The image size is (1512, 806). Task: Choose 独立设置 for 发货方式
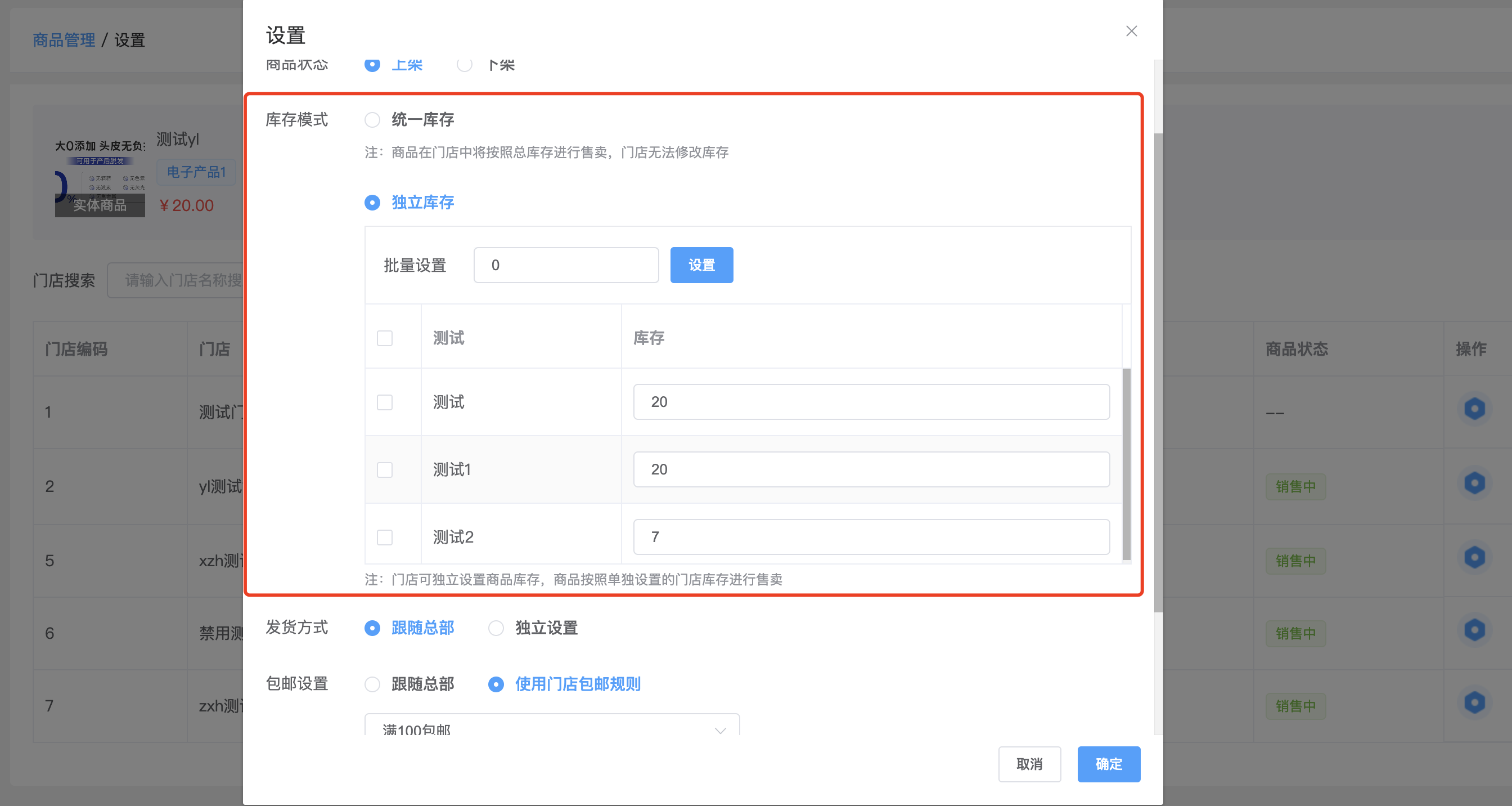coord(496,628)
